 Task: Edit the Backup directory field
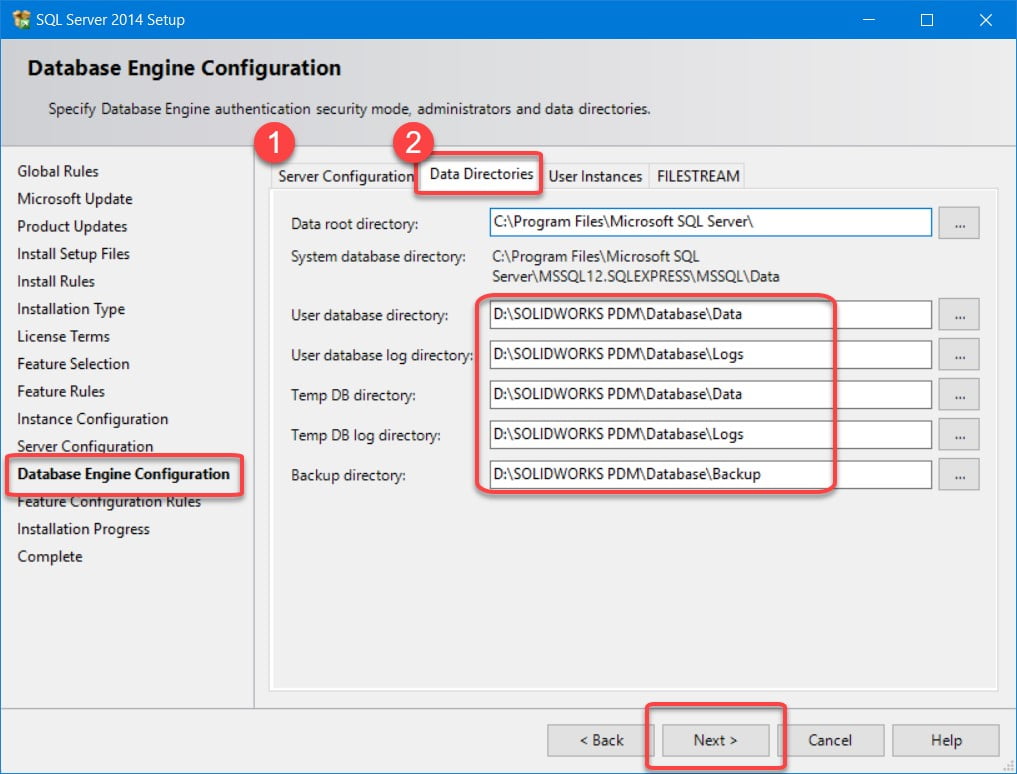710,475
